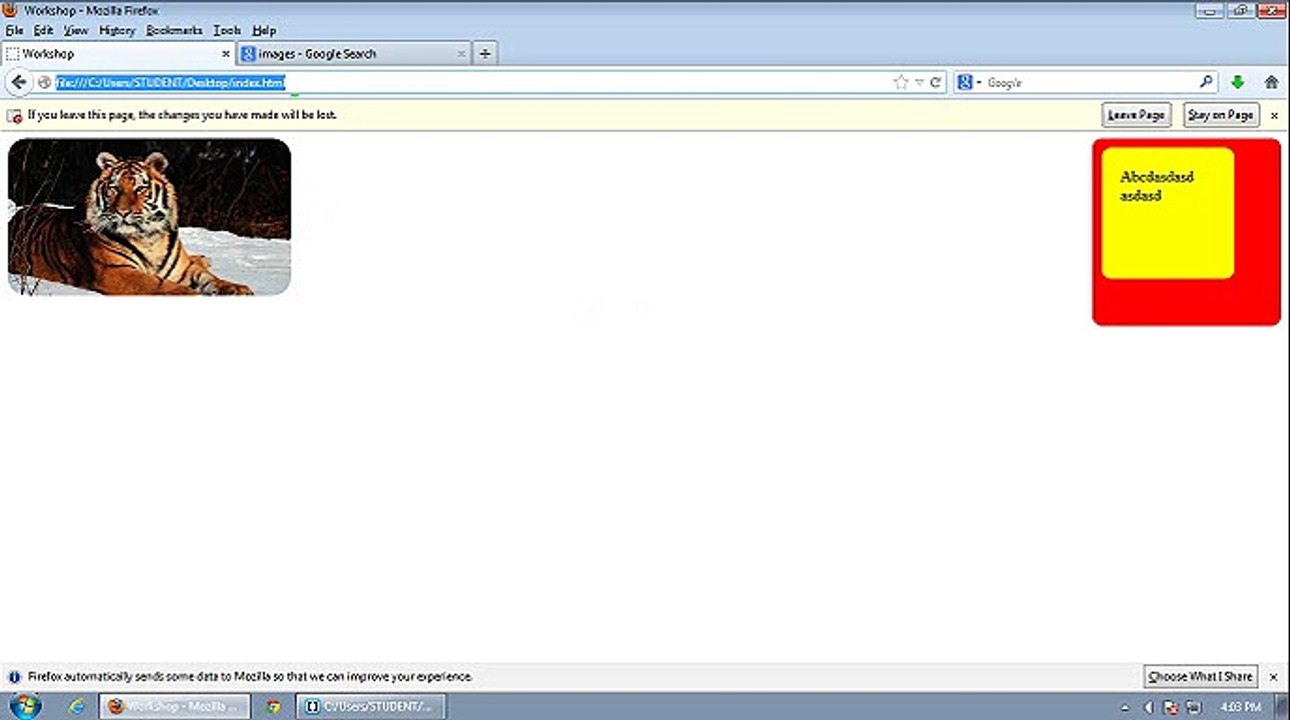Open the Bookmarks menu
This screenshot has width=1290, height=720.
coord(174,30)
